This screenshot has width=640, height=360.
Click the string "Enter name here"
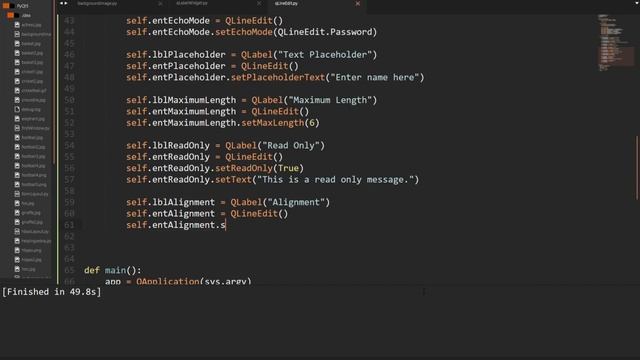(x=375, y=78)
